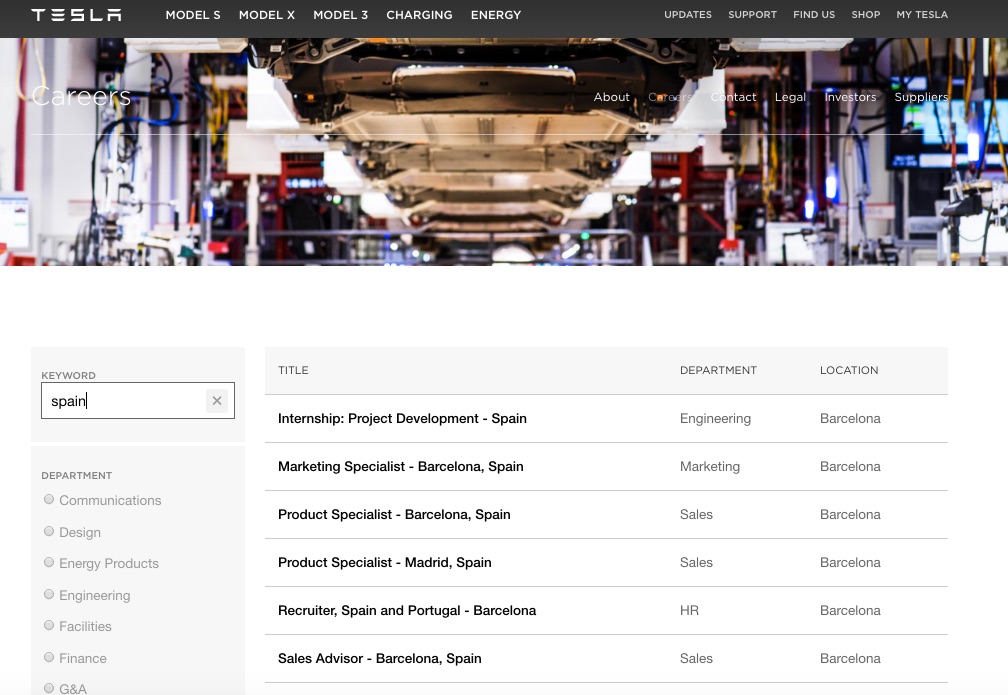The height and width of the screenshot is (695, 1008).
Task: Click Barcelona location in Product Specialist Madrid row
Action: pos(850,563)
